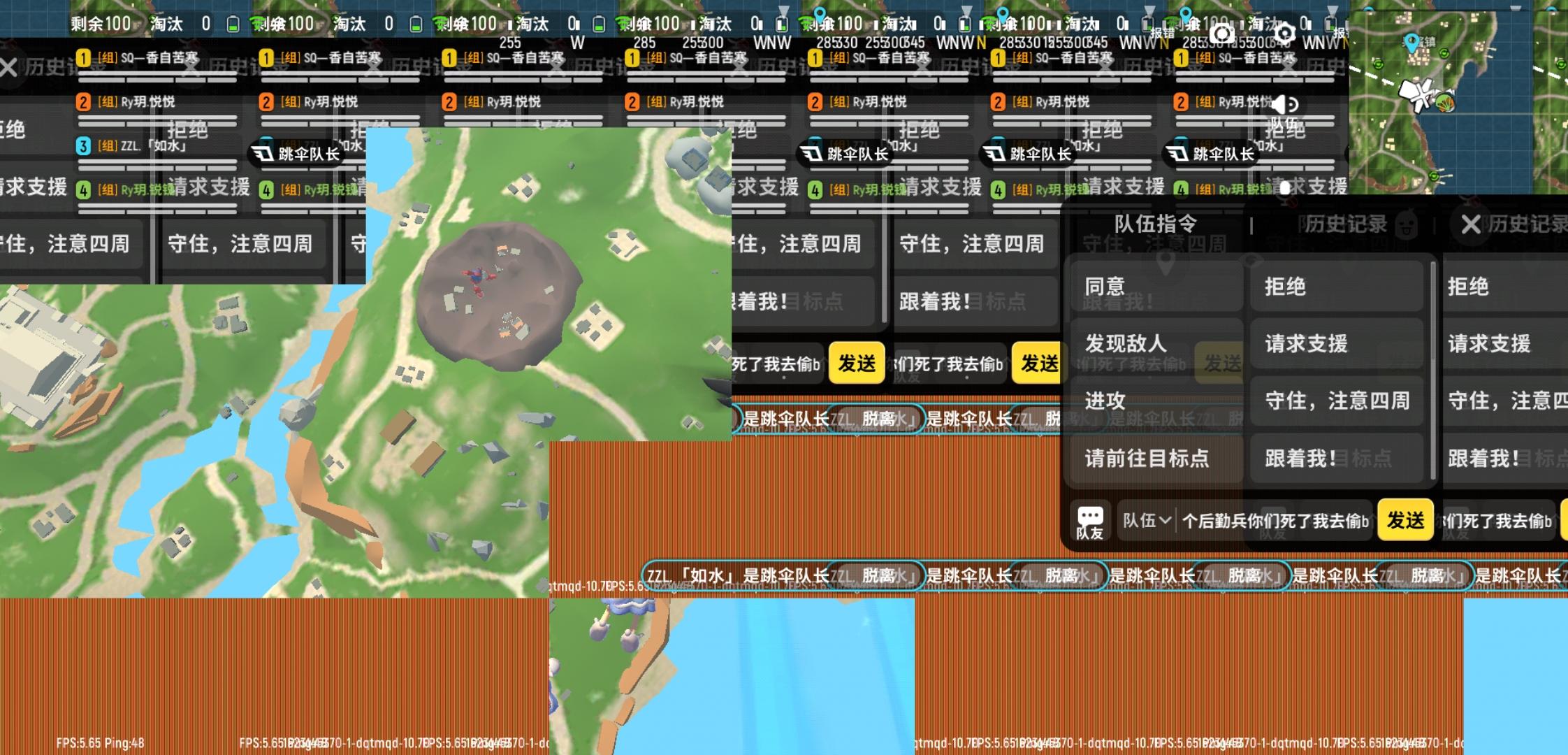Toggle the microphone icon below 队伍
This screenshot has width=1568, height=755.
[1284, 187]
